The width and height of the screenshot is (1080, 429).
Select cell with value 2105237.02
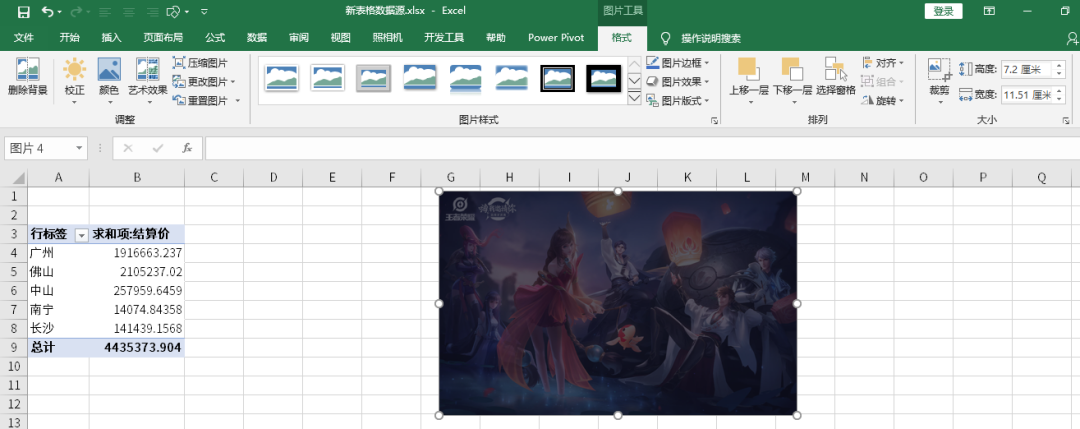click(x=137, y=271)
